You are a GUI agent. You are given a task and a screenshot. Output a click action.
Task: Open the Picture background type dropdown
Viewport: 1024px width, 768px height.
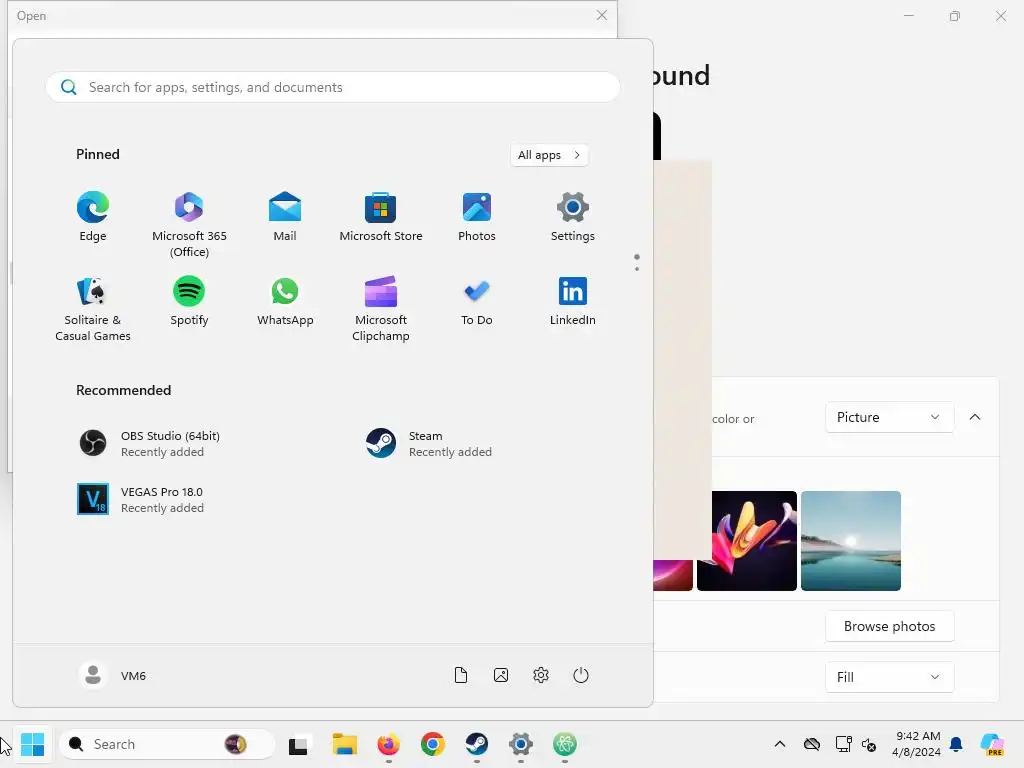(x=889, y=417)
